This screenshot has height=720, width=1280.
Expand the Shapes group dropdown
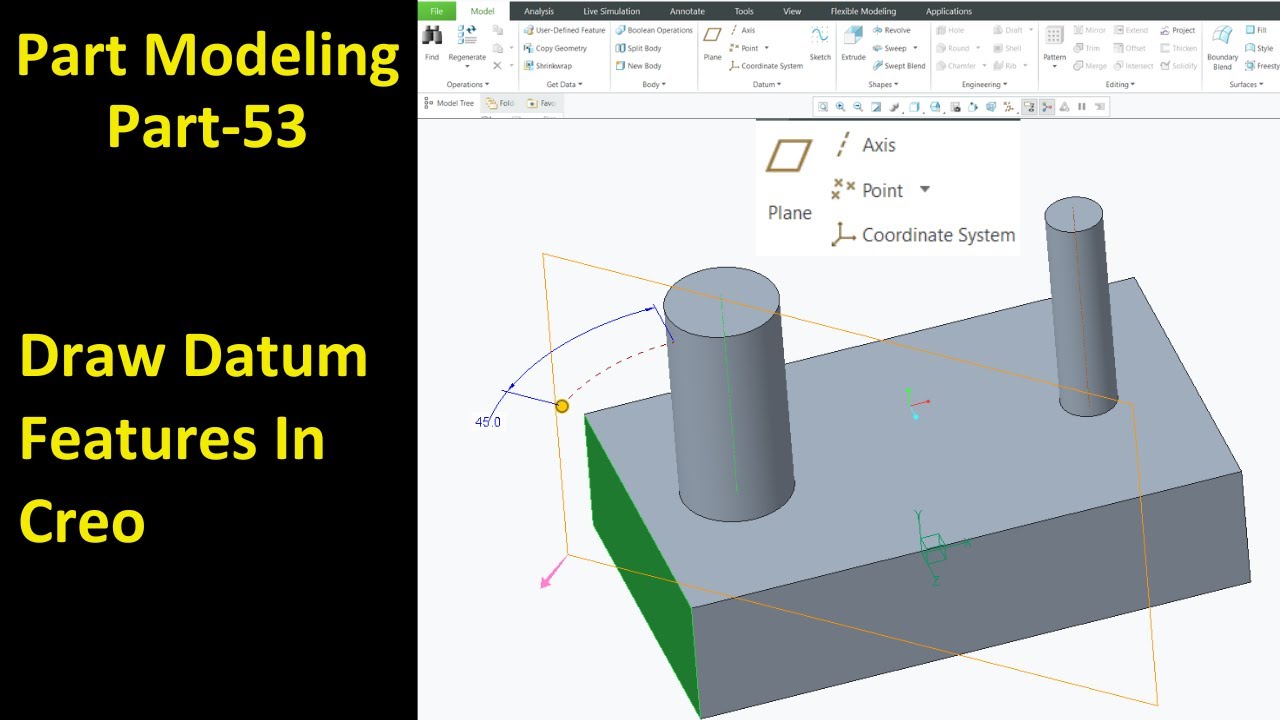click(x=883, y=85)
